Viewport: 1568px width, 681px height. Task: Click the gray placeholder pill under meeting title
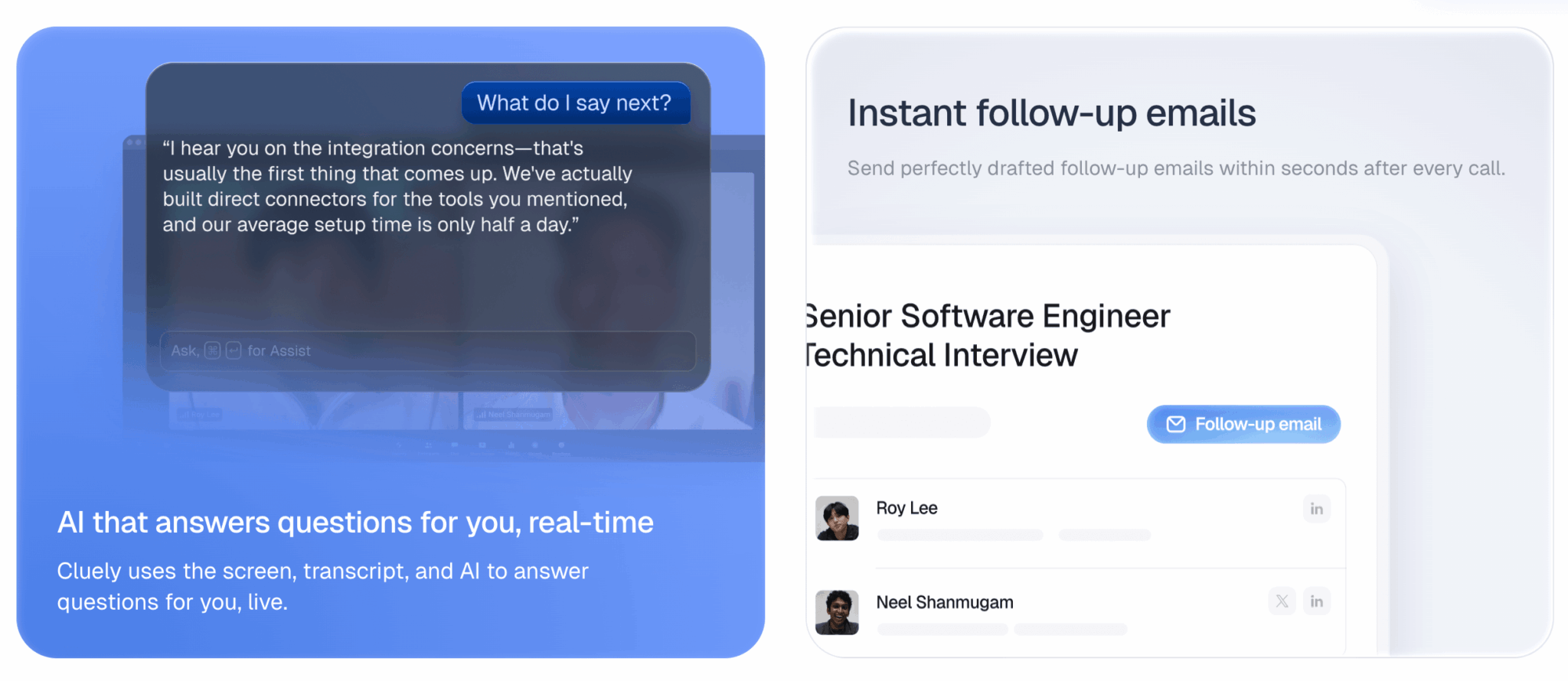click(902, 422)
